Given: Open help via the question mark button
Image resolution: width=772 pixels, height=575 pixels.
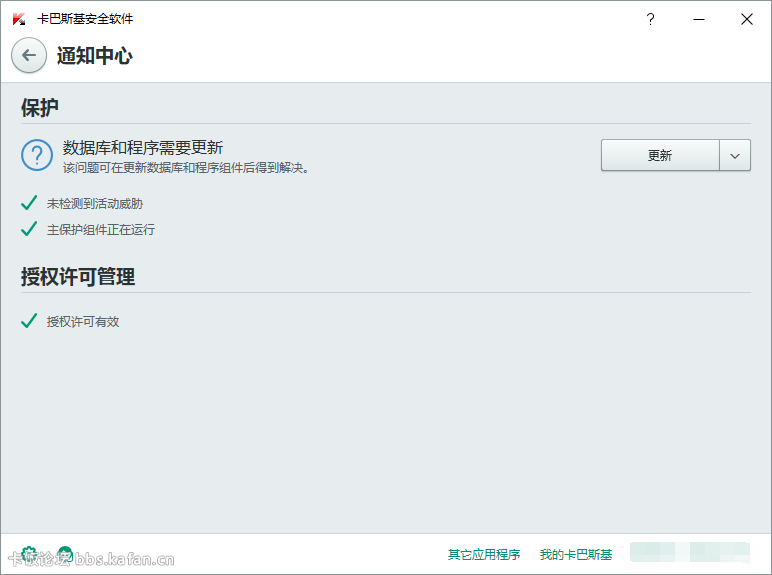Looking at the screenshot, I should (x=650, y=19).
